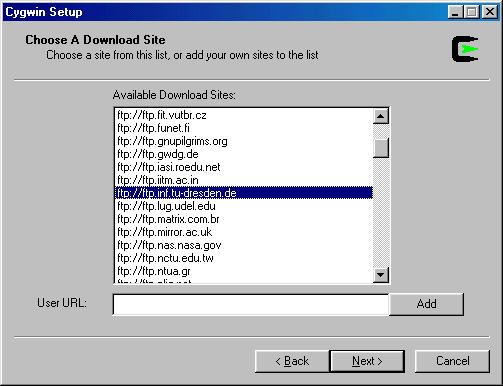Maximize the Cygwin Setup window
503x386 pixels.
472,12
